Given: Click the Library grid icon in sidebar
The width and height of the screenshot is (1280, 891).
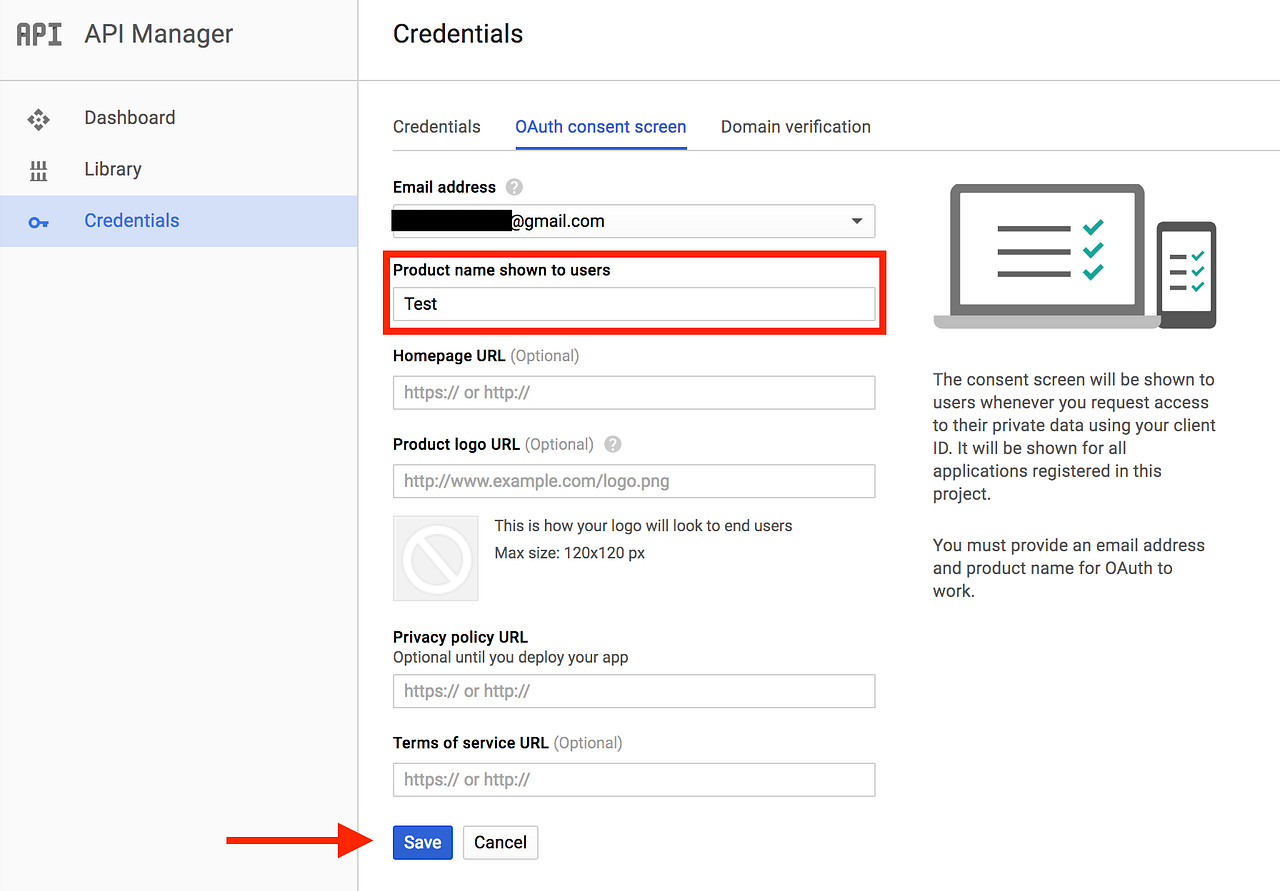Looking at the screenshot, I should click(38, 169).
